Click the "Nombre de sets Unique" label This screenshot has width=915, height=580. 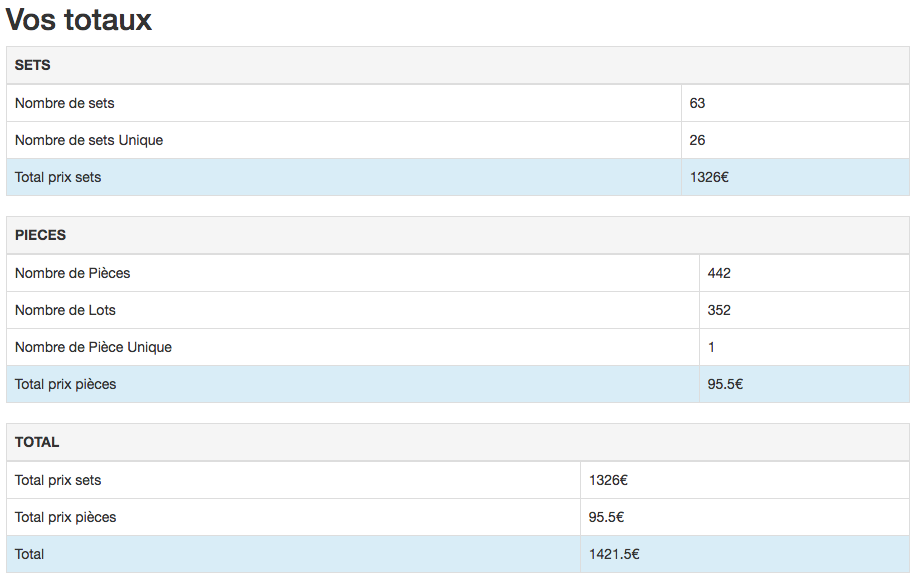[89, 140]
